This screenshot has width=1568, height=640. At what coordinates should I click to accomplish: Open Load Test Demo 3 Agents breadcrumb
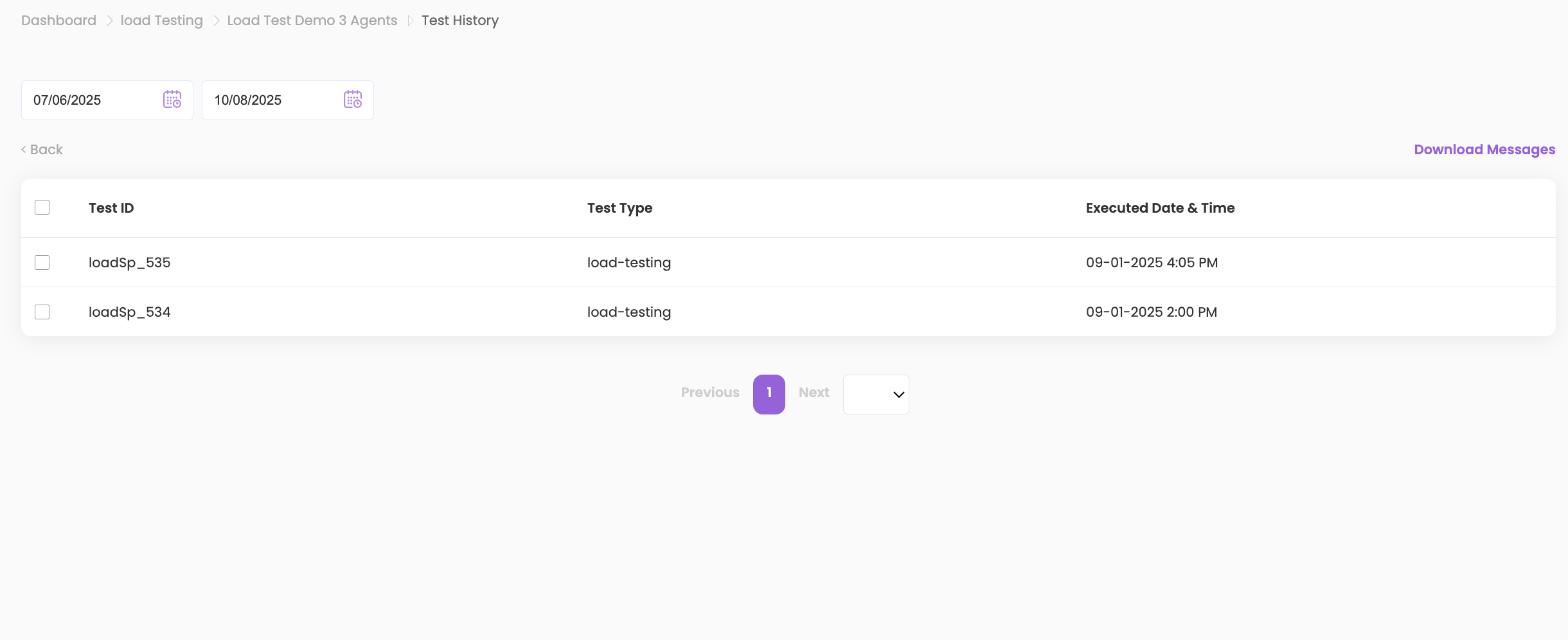pos(312,21)
